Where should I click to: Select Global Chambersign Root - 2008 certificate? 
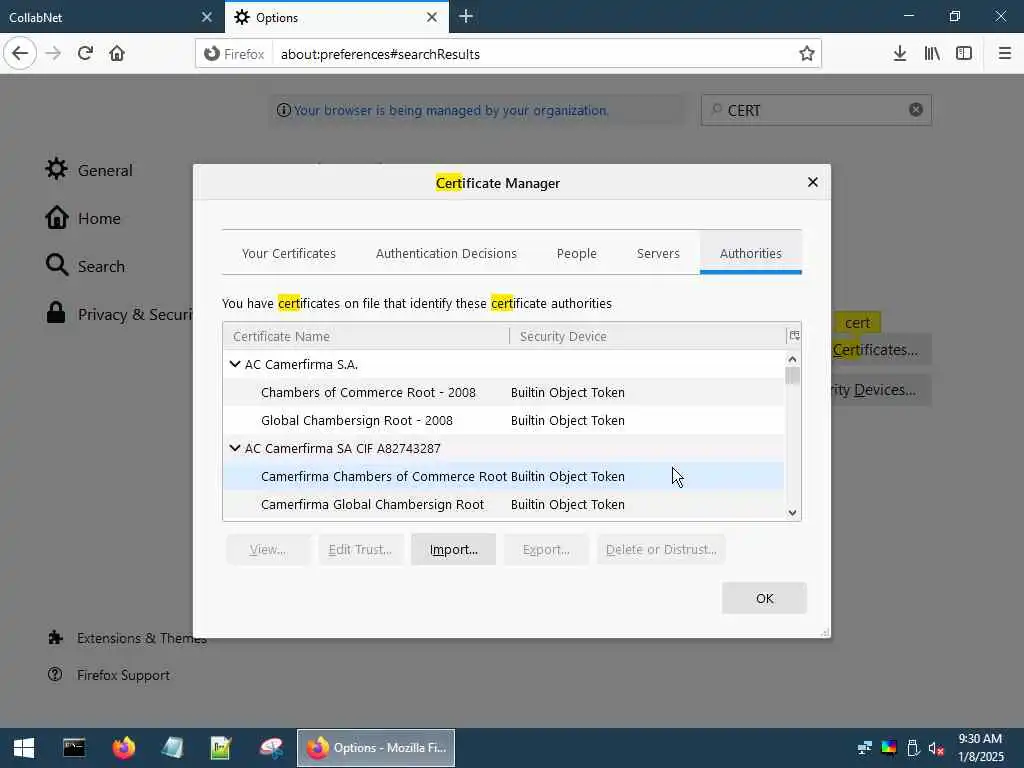click(x=504, y=420)
